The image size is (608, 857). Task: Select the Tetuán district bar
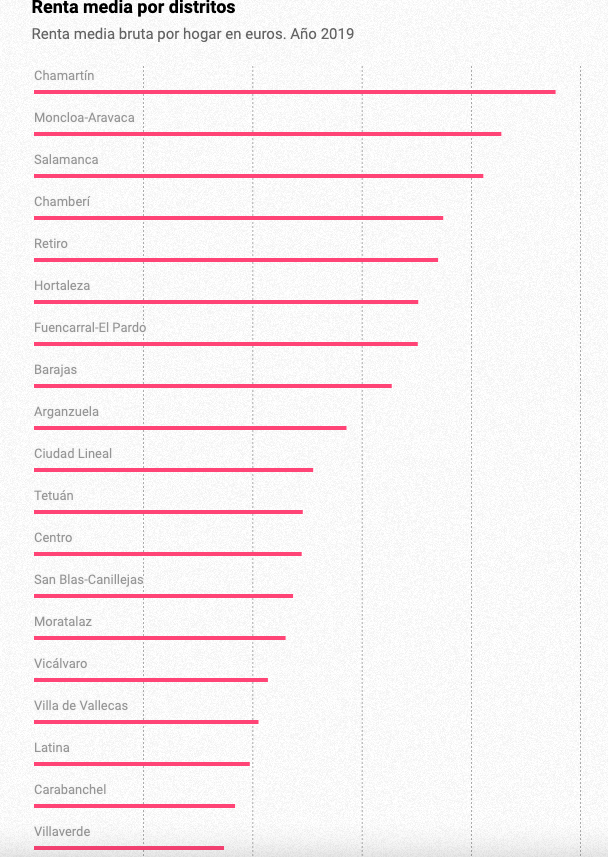tap(168, 512)
